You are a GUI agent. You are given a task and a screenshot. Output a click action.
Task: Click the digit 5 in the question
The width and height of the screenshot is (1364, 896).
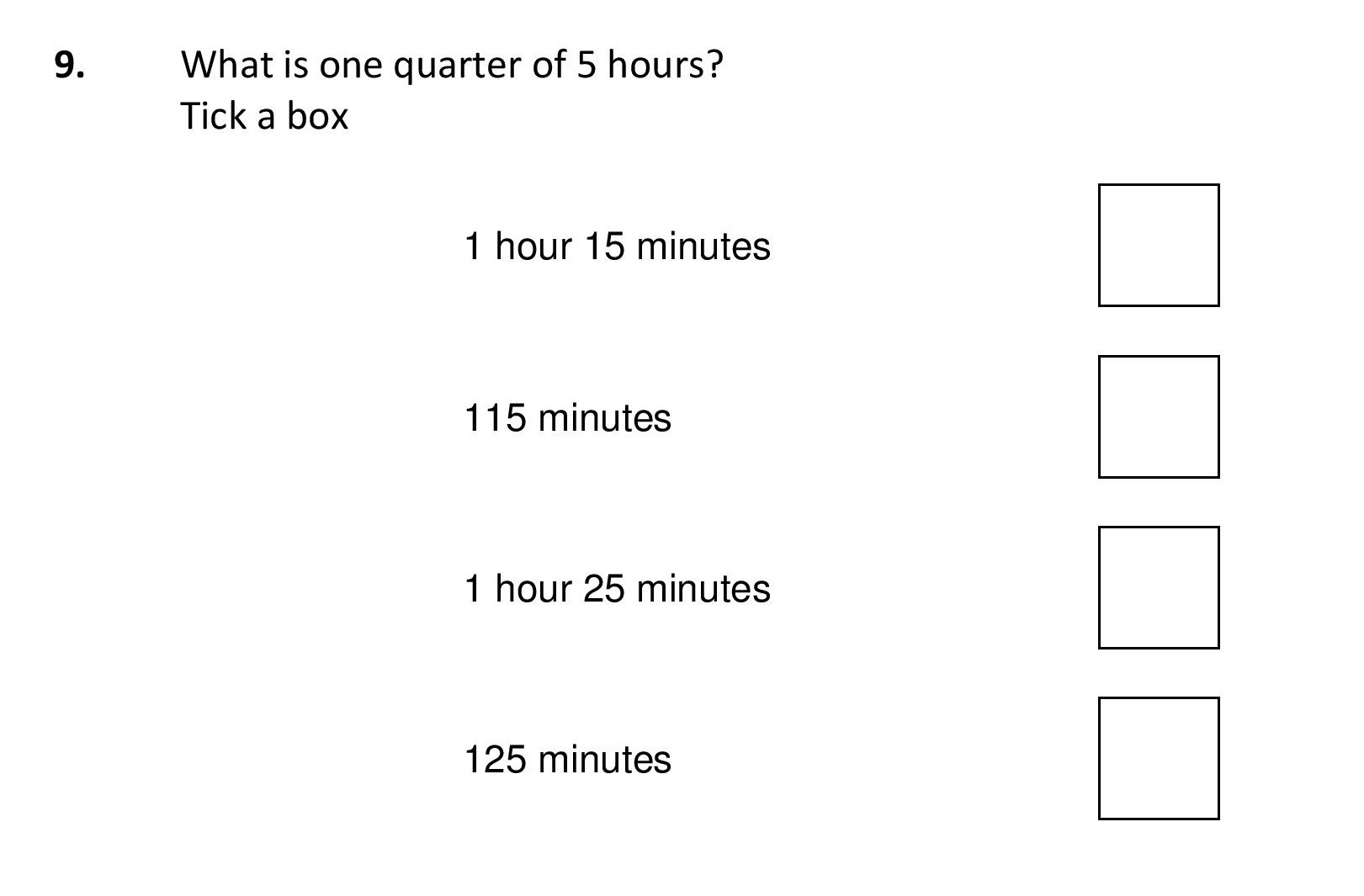(586, 65)
